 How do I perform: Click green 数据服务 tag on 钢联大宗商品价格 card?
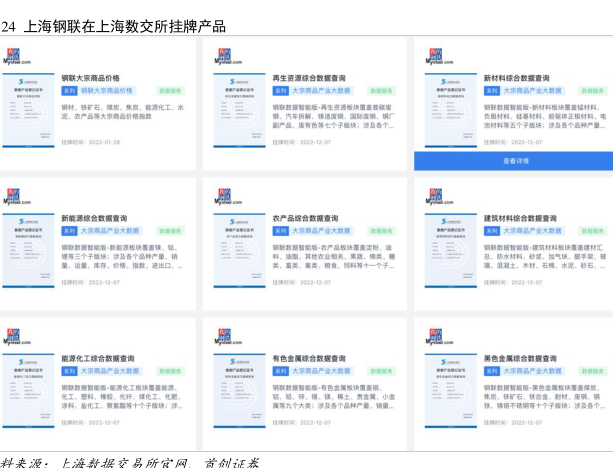(x=170, y=91)
